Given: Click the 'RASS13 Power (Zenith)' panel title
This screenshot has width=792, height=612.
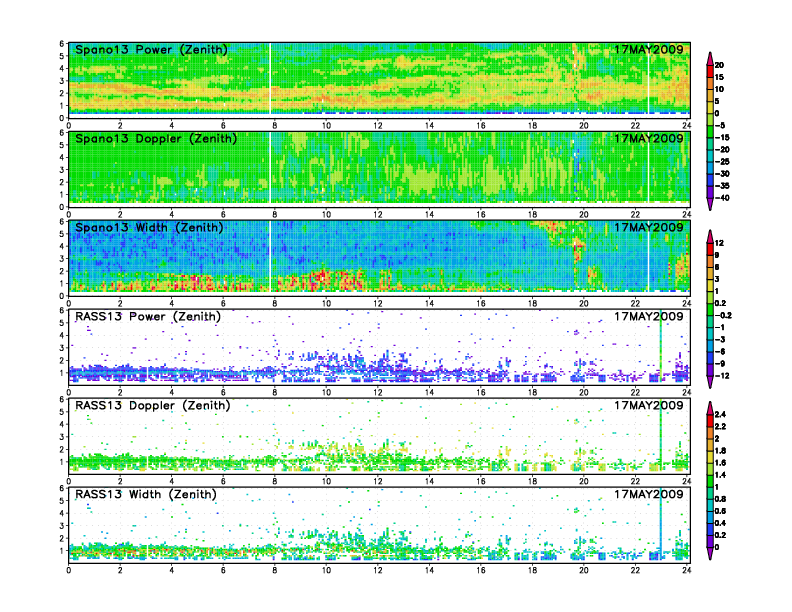Looking at the screenshot, I should 148,317.
